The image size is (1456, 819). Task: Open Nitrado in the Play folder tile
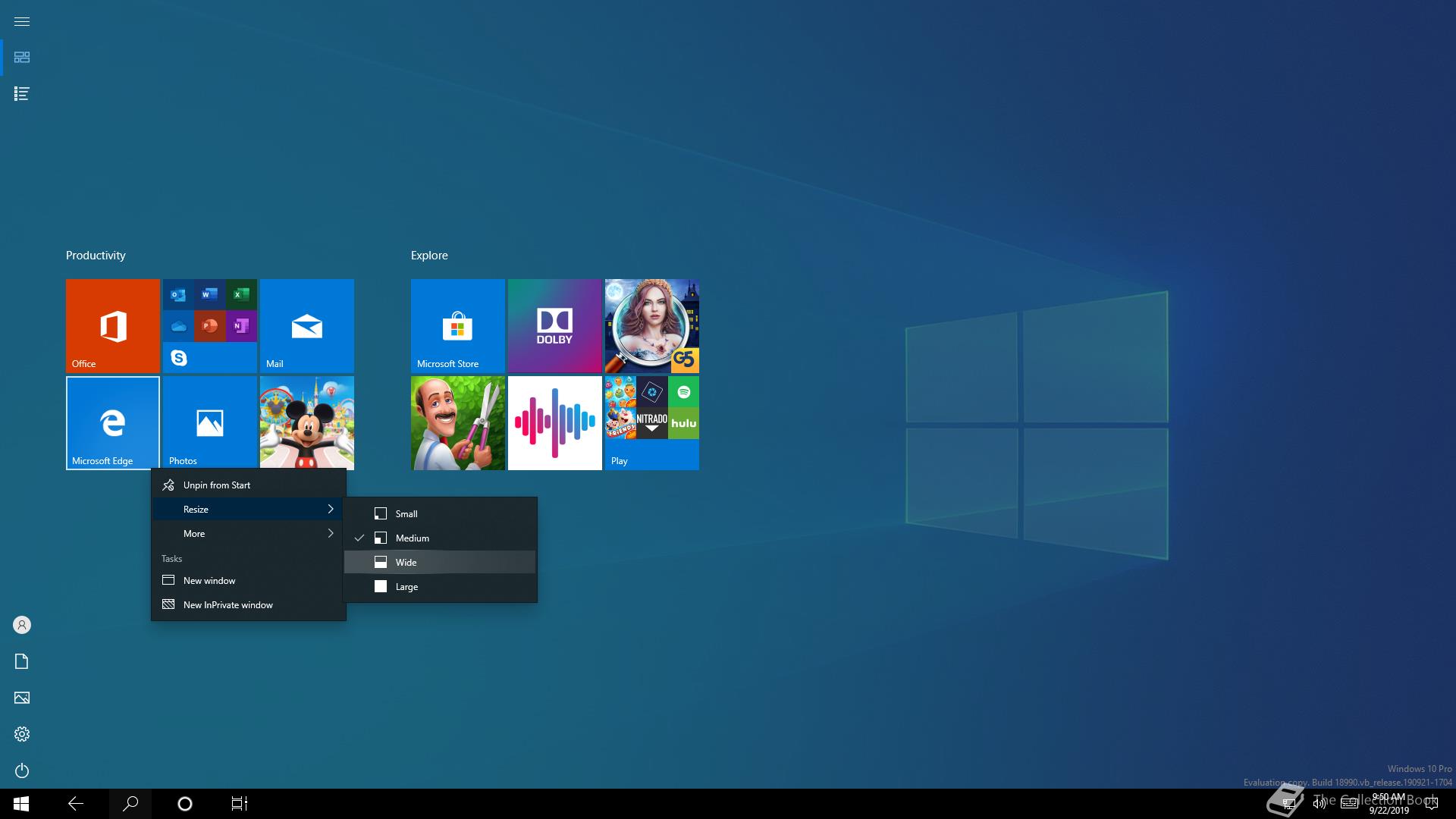(652, 423)
